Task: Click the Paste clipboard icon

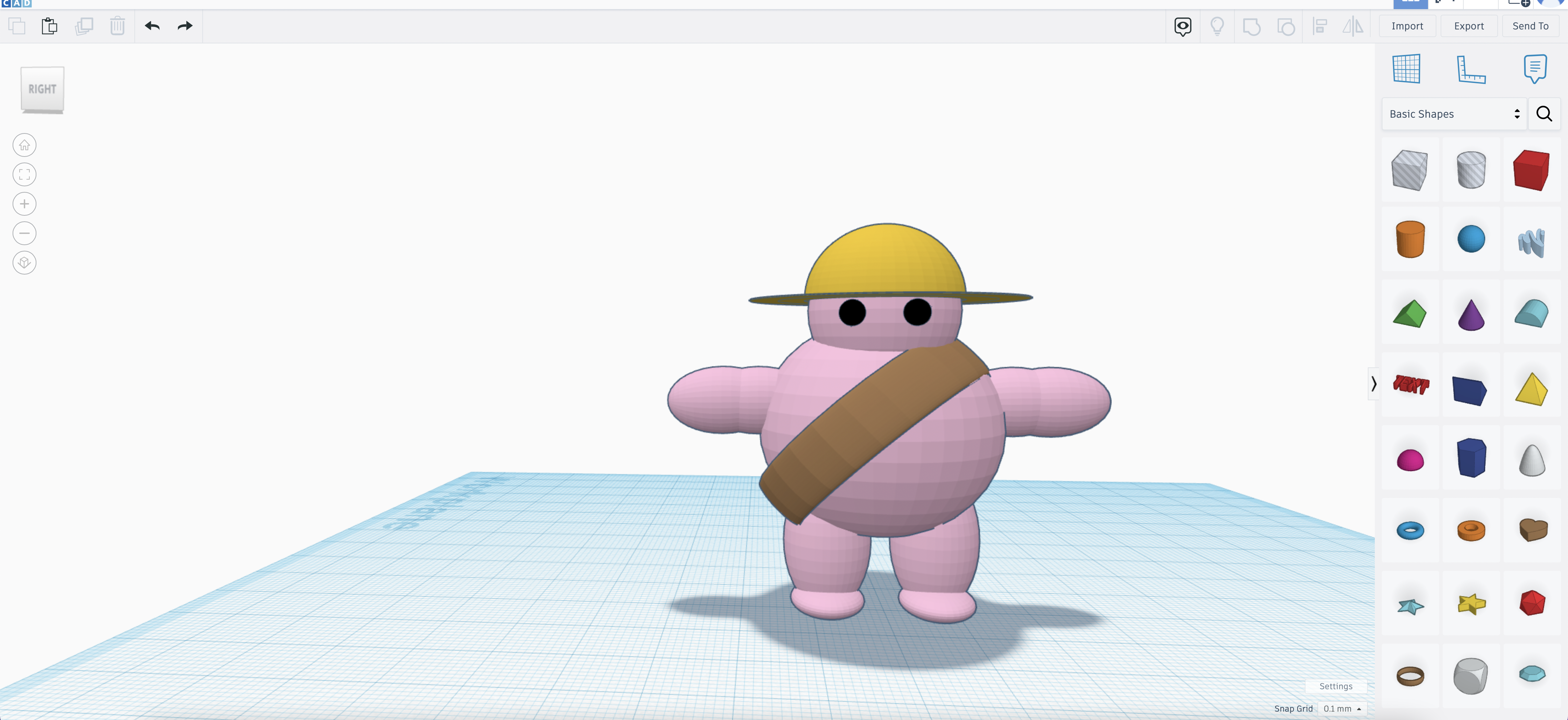Action: (x=50, y=26)
